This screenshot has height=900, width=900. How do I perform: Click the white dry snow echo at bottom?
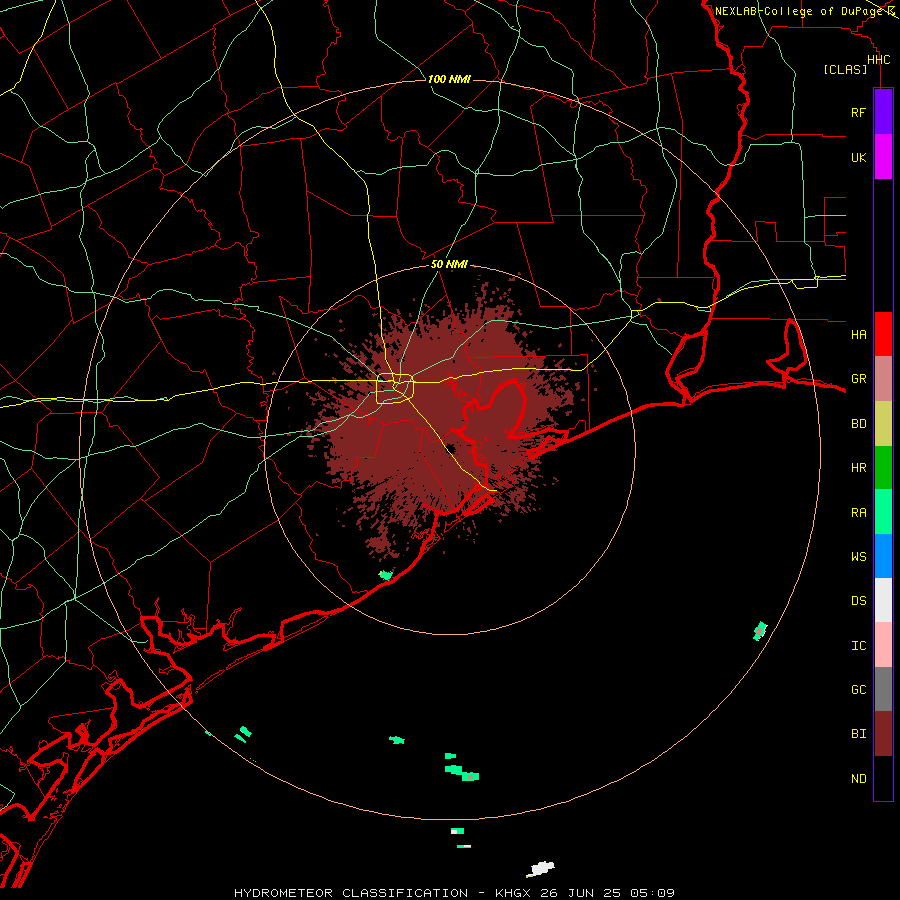(540, 869)
